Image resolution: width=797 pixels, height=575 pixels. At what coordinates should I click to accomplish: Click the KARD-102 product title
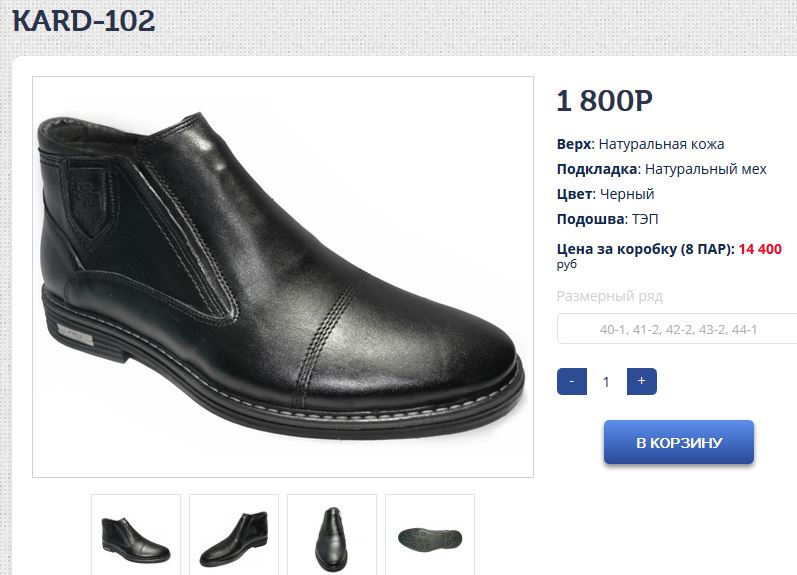pyautogui.click(x=84, y=21)
